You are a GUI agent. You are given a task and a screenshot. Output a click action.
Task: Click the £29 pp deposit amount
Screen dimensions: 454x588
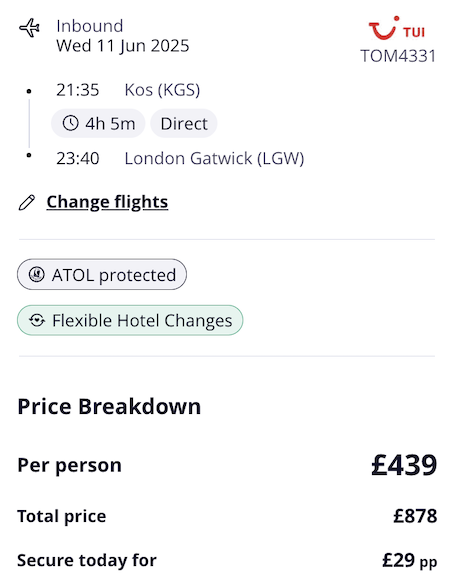pos(409,561)
